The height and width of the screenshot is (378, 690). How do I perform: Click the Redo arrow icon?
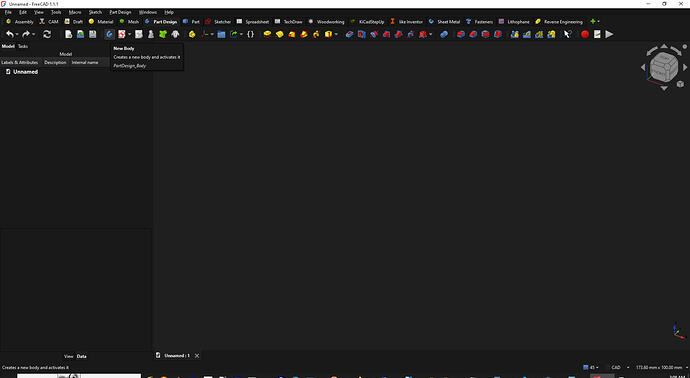pos(26,34)
